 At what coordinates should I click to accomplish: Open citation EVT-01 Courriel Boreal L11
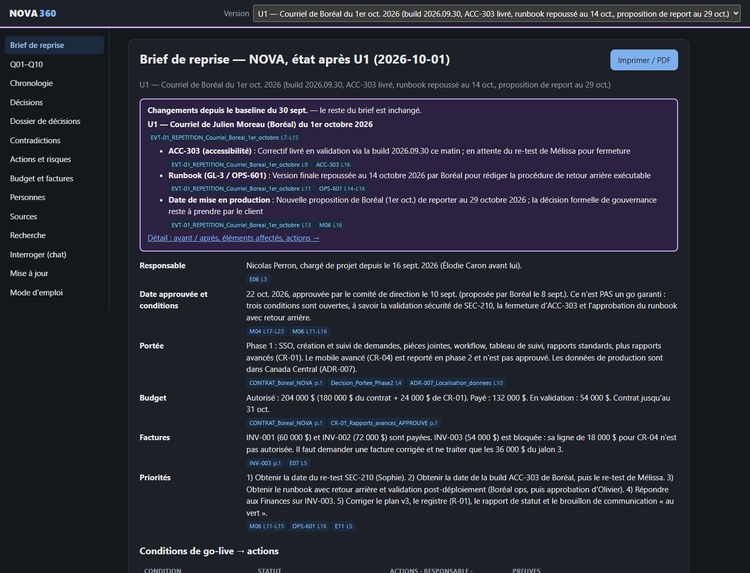click(241, 188)
